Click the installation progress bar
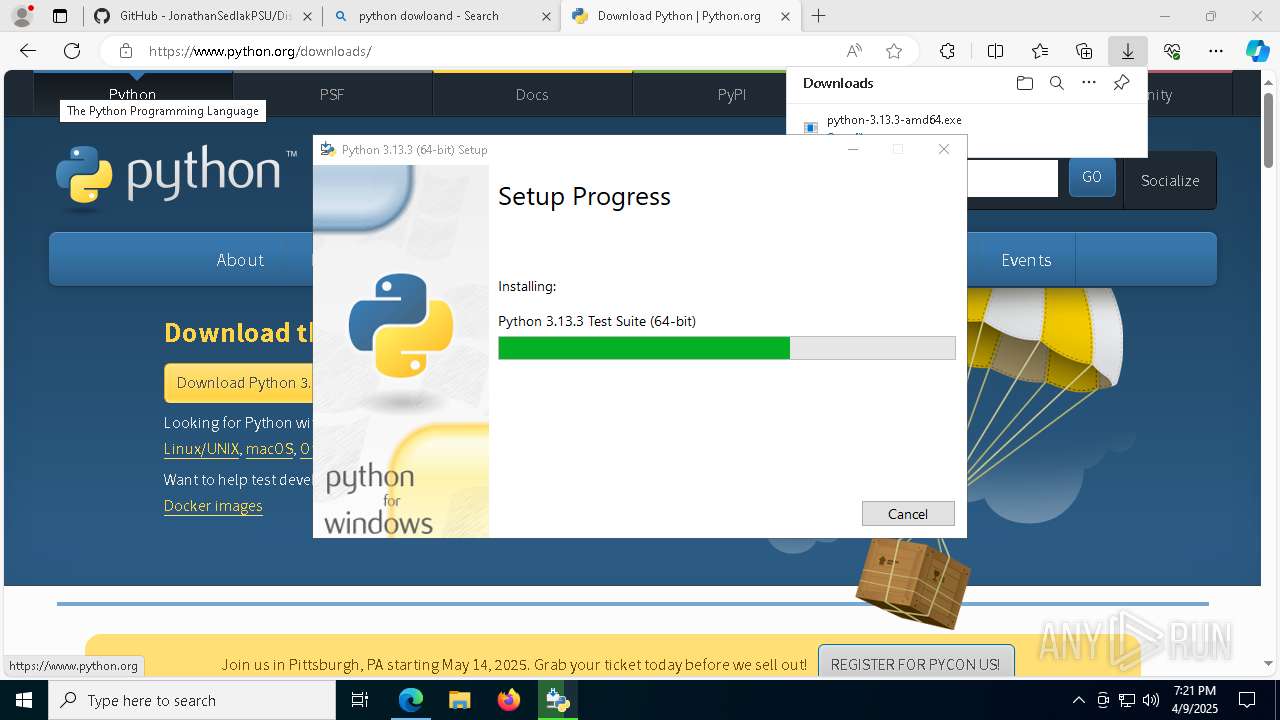The width and height of the screenshot is (1280, 720). (727, 348)
